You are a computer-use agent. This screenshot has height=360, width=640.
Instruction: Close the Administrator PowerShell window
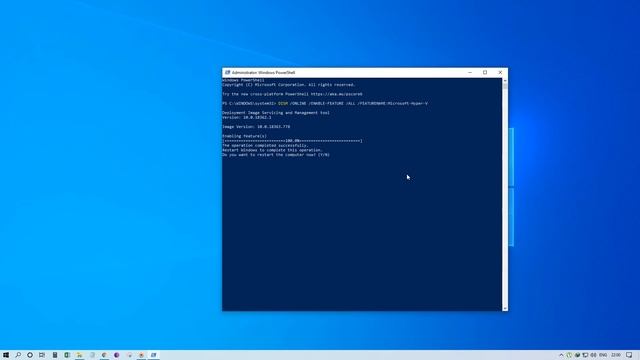pos(500,72)
